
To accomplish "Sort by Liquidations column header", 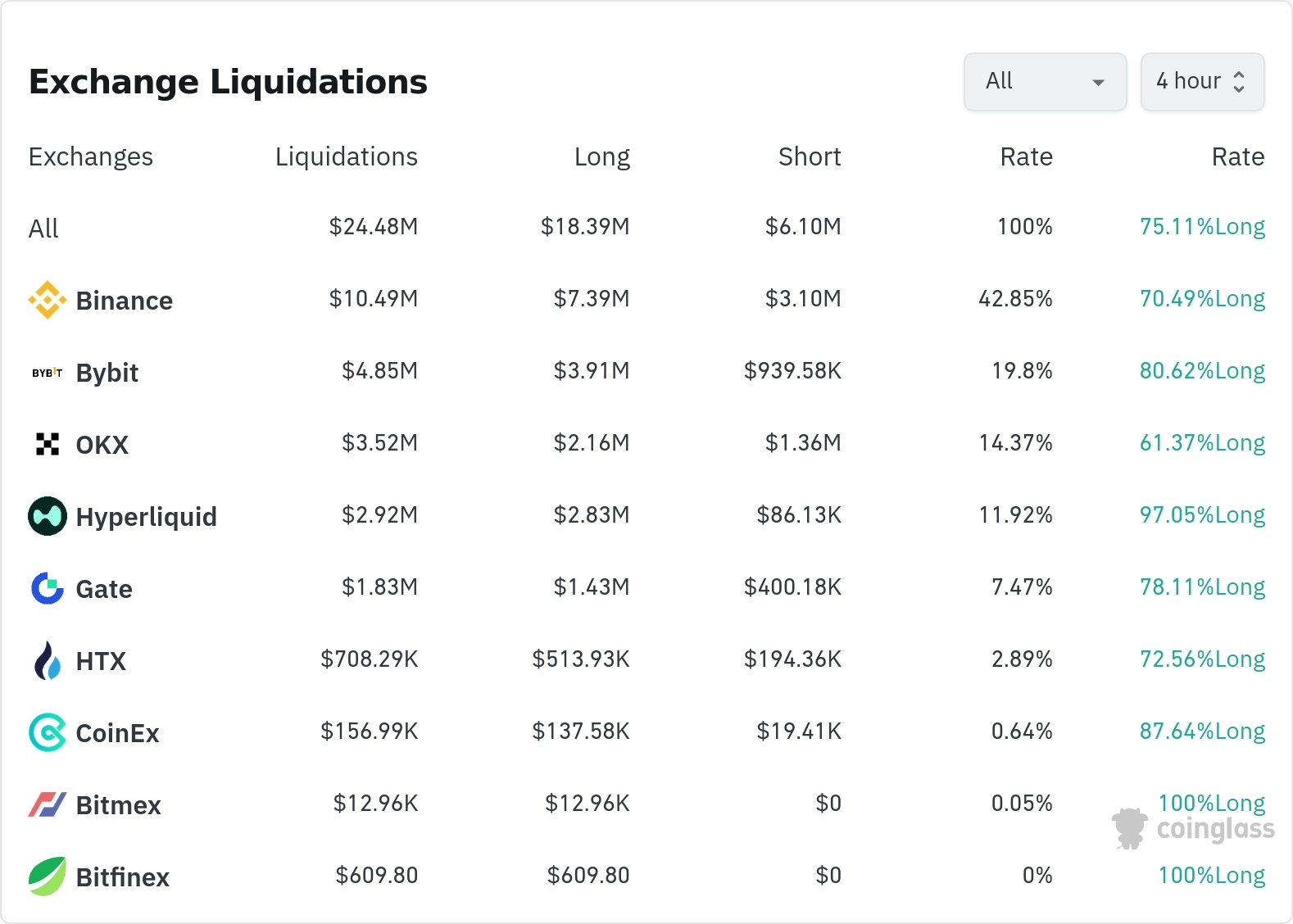I will pyautogui.click(x=346, y=156).
